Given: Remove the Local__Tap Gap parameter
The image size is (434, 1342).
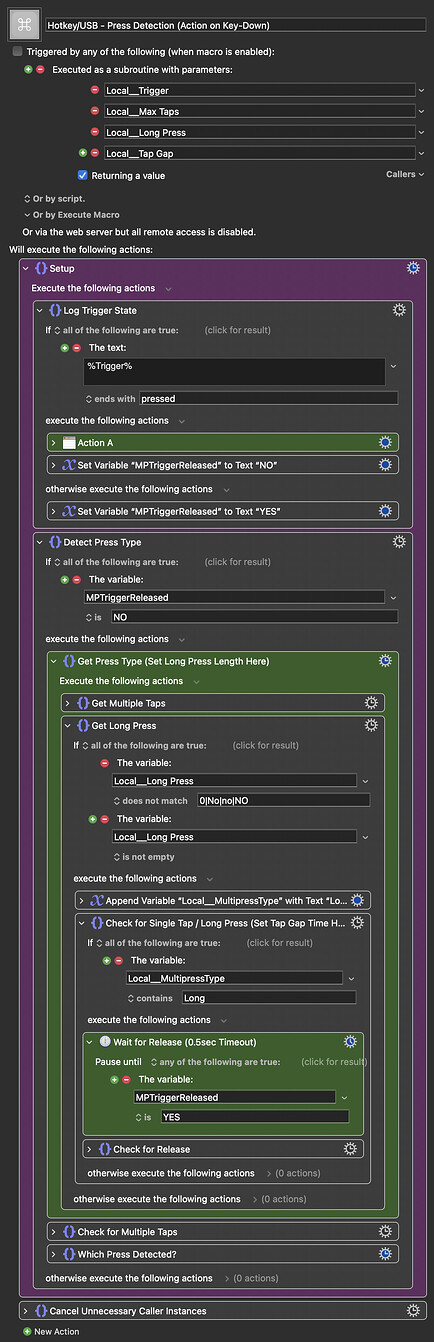Looking at the screenshot, I should (x=95, y=153).
